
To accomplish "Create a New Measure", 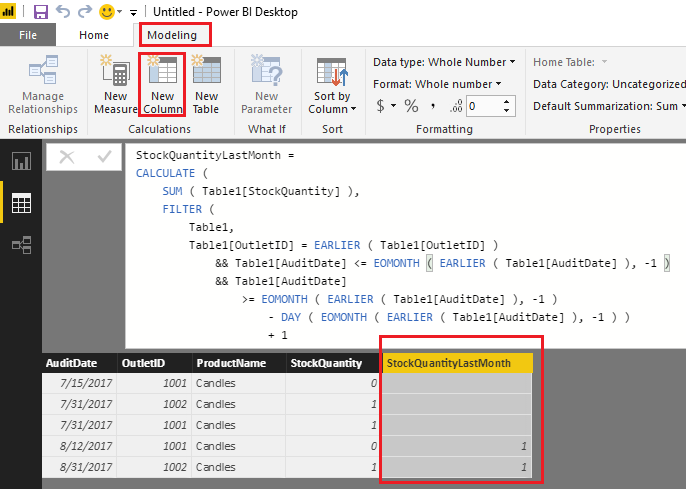I will coord(116,84).
